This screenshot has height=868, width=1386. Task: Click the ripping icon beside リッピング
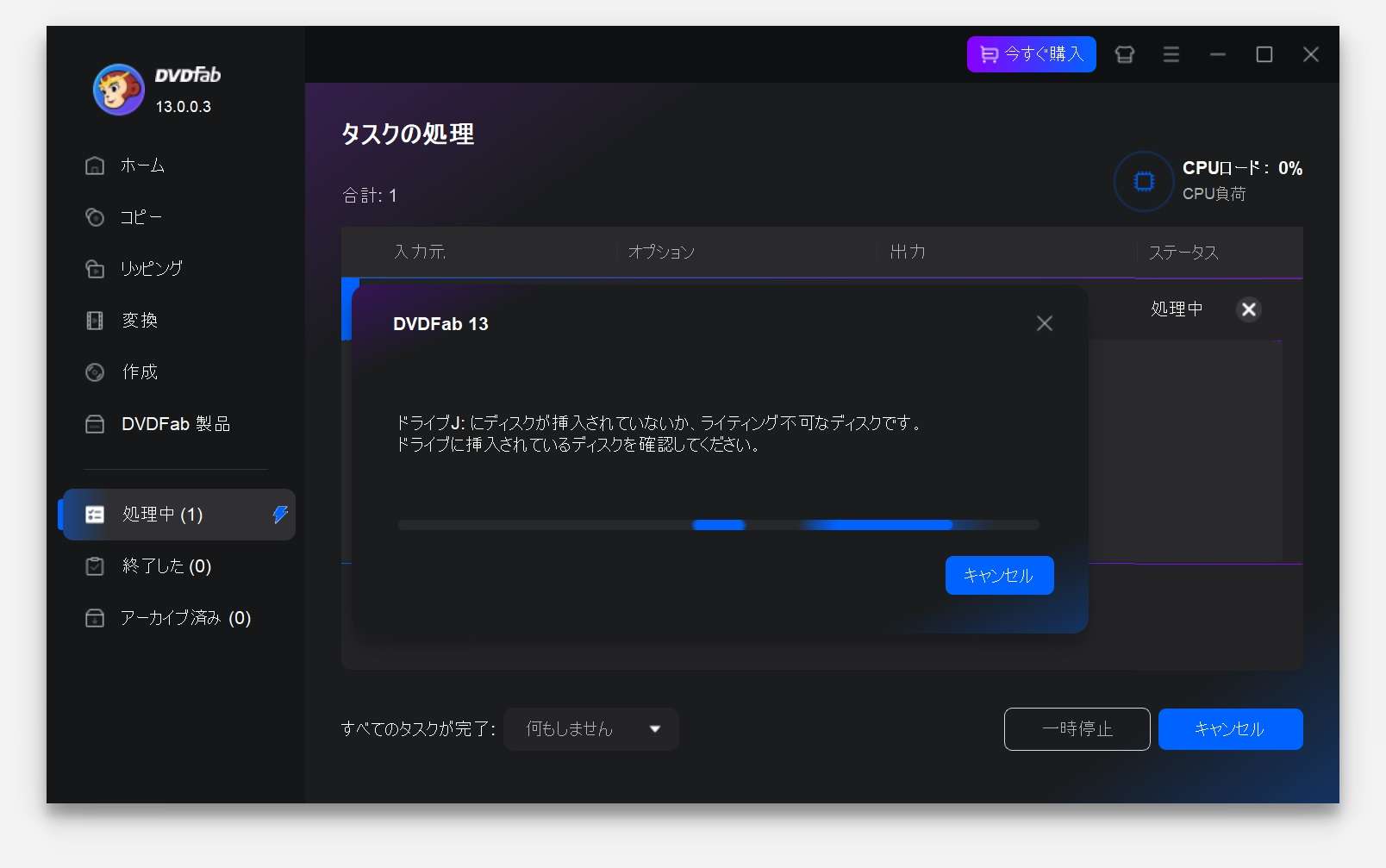point(95,269)
